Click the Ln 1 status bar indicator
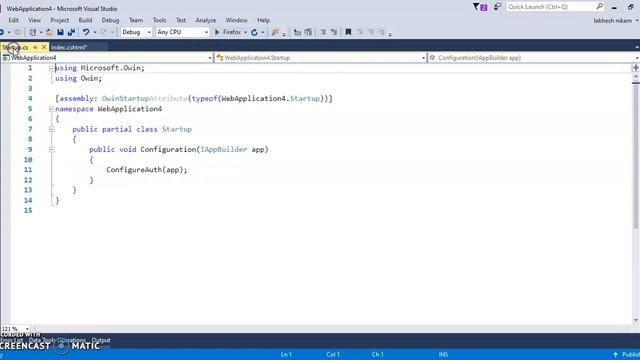The width and height of the screenshot is (640, 360). [x=286, y=354]
